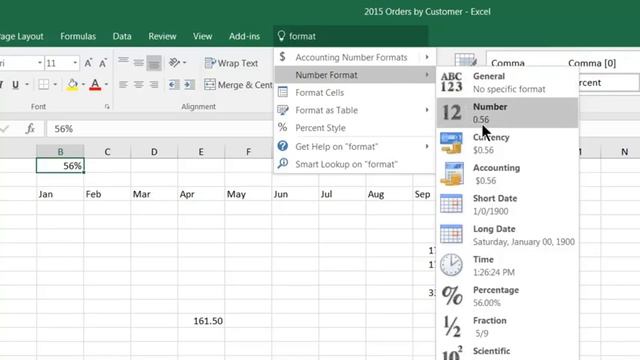Viewport: 640px width, 360px height.
Task: Choose Percent Style from results
Action: click(354, 128)
